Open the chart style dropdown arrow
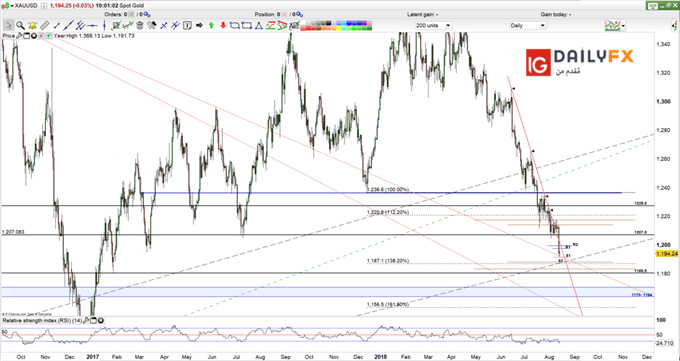The height and width of the screenshot is (361, 680). click(12, 6)
